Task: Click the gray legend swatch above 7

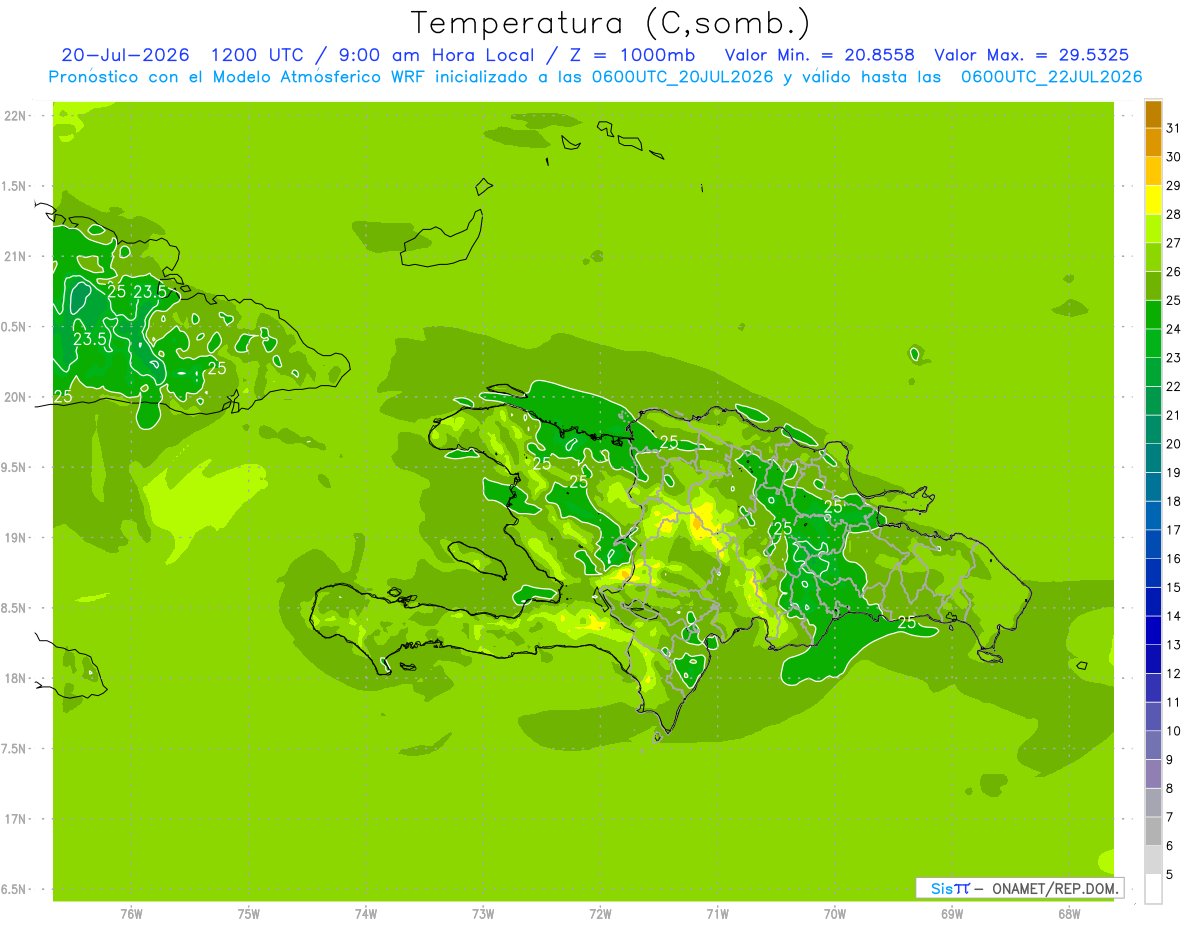Action: click(x=1153, y=802)
